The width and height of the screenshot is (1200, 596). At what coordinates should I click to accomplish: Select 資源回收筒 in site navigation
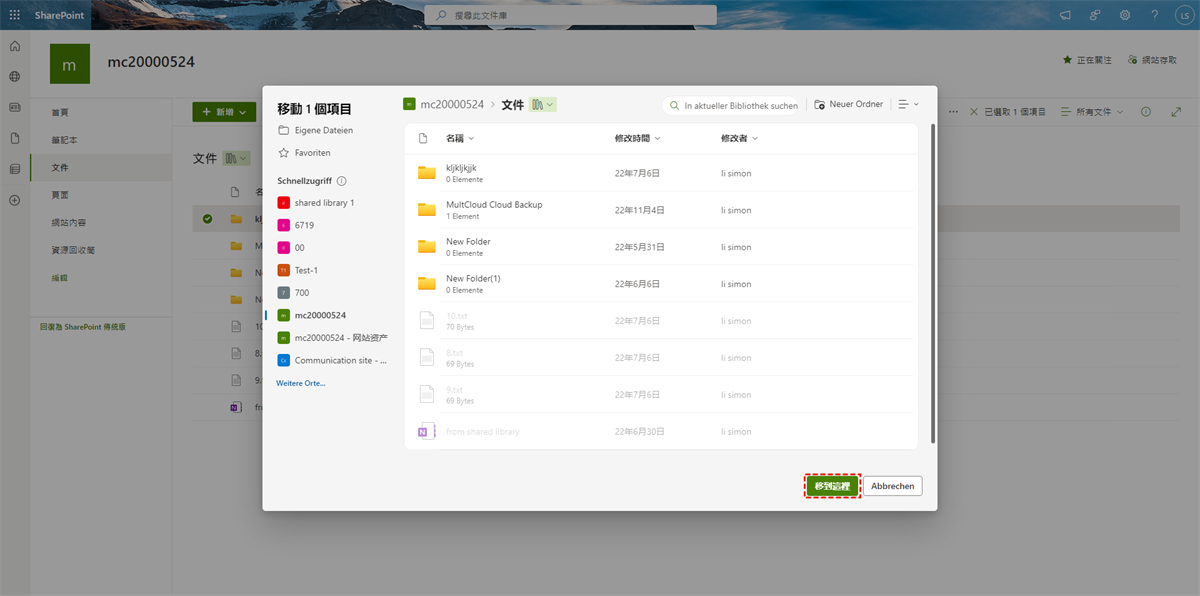[73, 250]
